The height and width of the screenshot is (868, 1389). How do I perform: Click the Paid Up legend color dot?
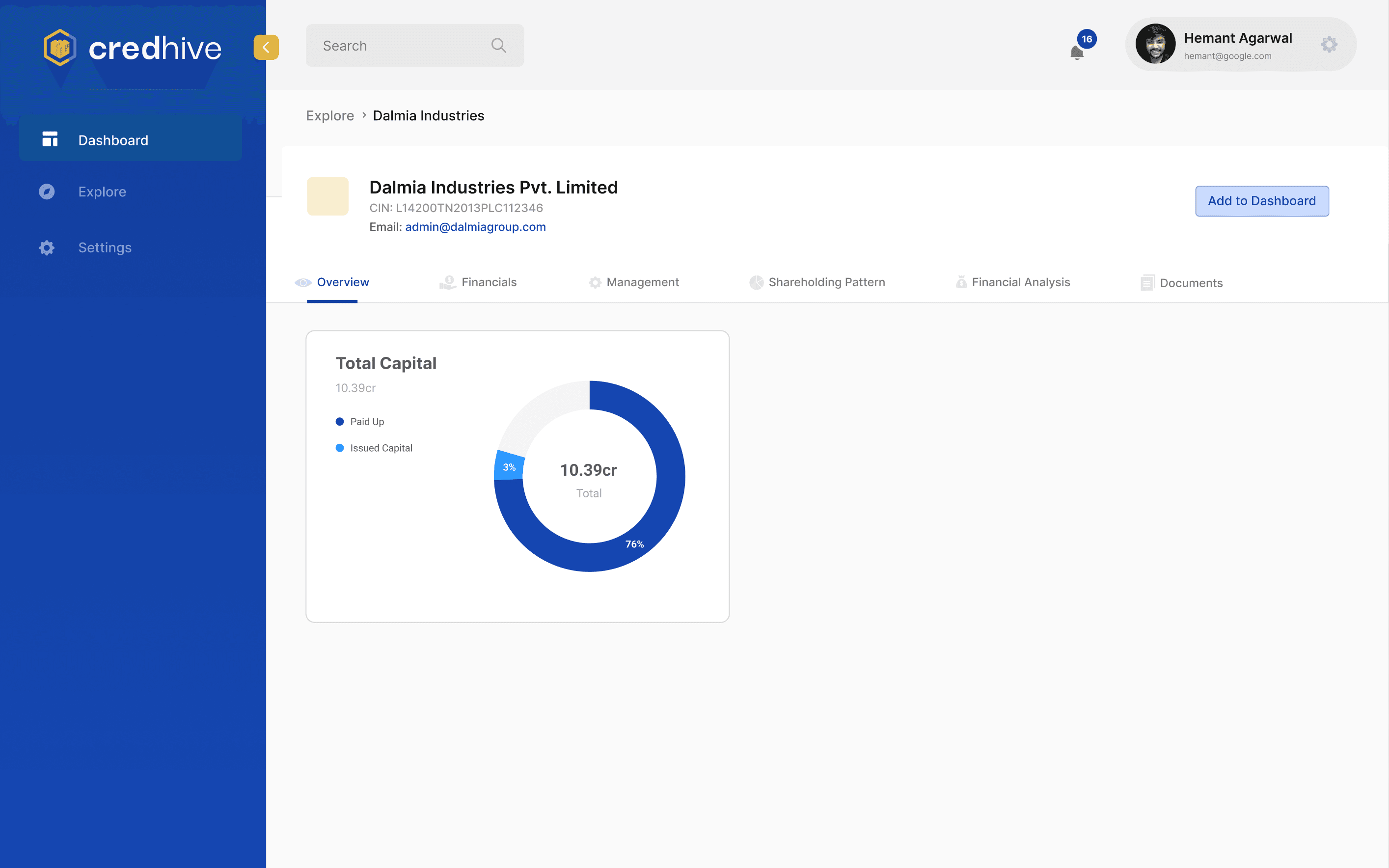340,422
